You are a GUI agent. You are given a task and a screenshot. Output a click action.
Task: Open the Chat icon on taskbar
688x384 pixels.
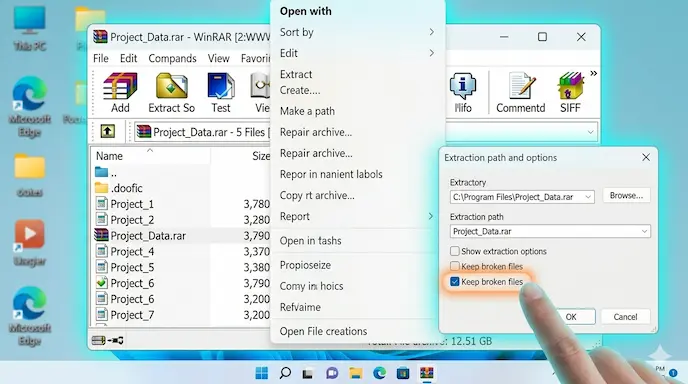tap(332, 373)
